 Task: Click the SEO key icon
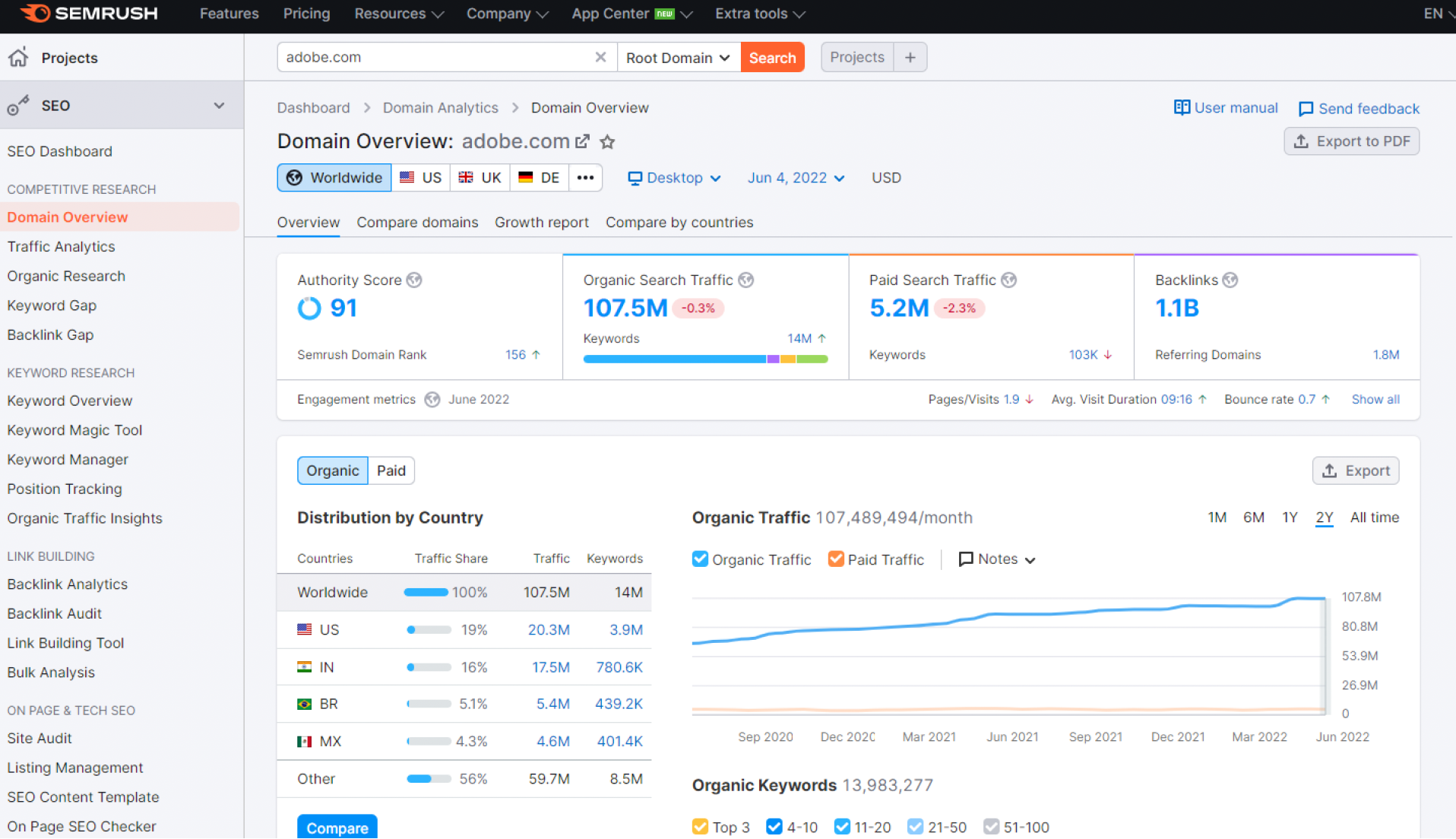[18, 105]
